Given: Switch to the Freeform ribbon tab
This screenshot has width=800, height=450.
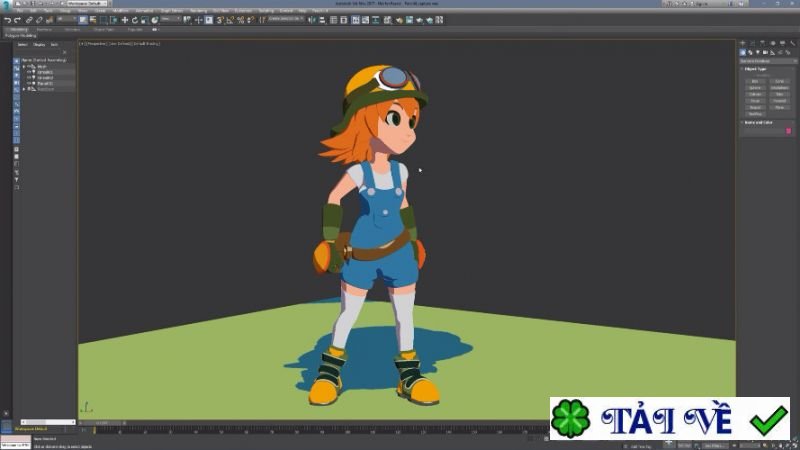Looking at the screenshot, I should pos(45,29).
